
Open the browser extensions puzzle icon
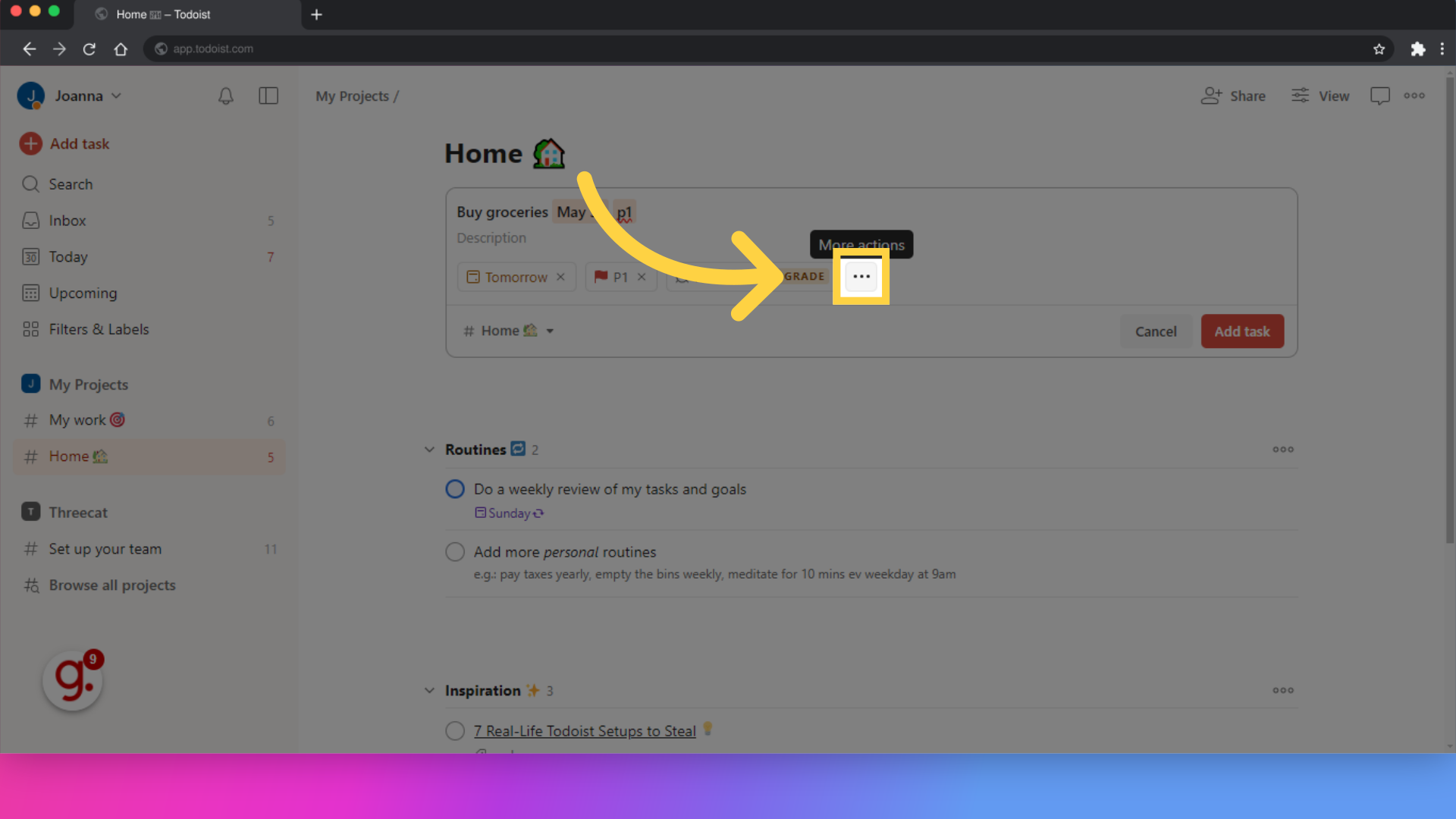pos(1417,49)
